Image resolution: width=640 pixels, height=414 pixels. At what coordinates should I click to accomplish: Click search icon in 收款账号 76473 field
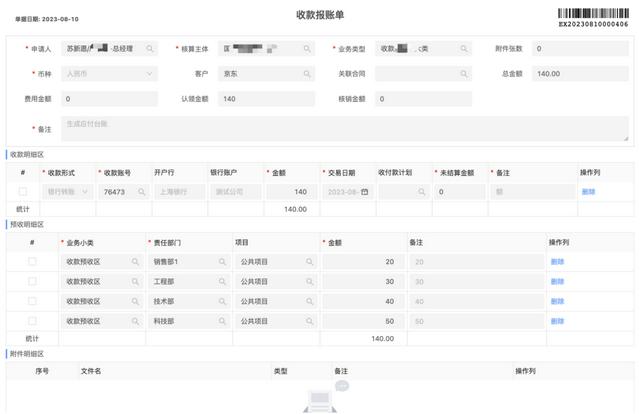(x=142, y=191)
